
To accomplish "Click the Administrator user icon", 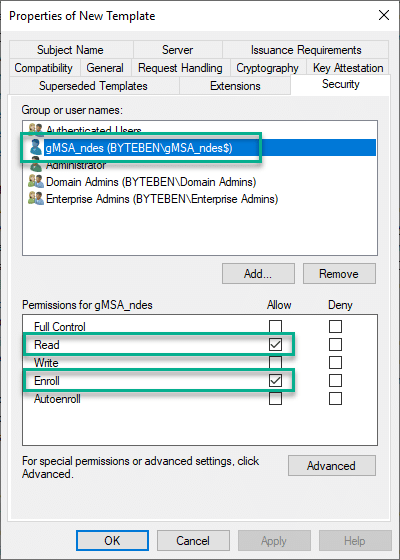I will (36, 166).
